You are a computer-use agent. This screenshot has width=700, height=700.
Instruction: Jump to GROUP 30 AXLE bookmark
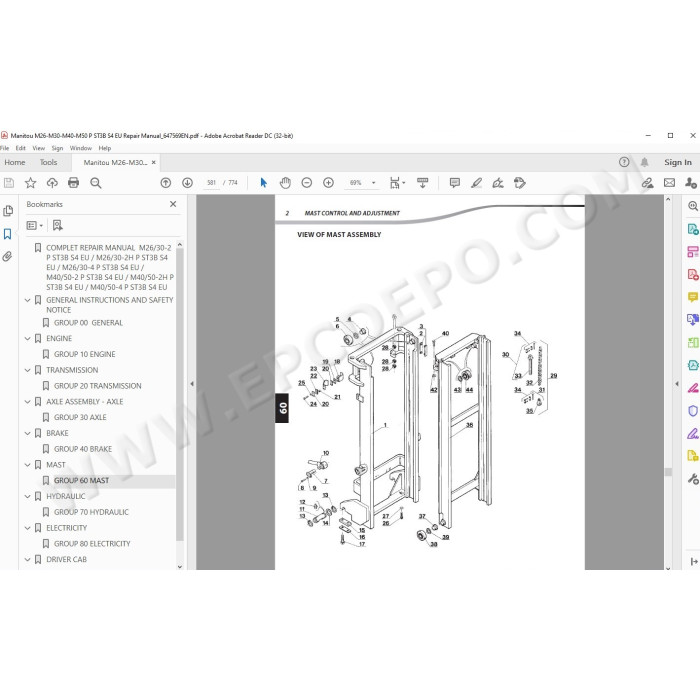80,417
